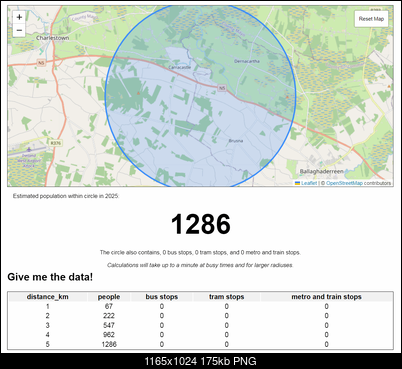
Task: Click the Ballaghaderreen town label
Action: 321,171
